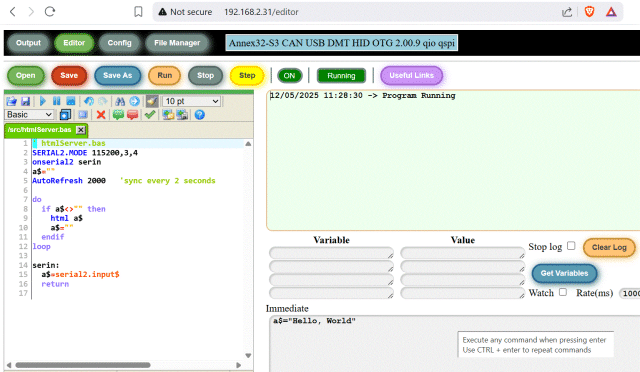
Task: Click the browser reload icon
Action: point(50,11)
